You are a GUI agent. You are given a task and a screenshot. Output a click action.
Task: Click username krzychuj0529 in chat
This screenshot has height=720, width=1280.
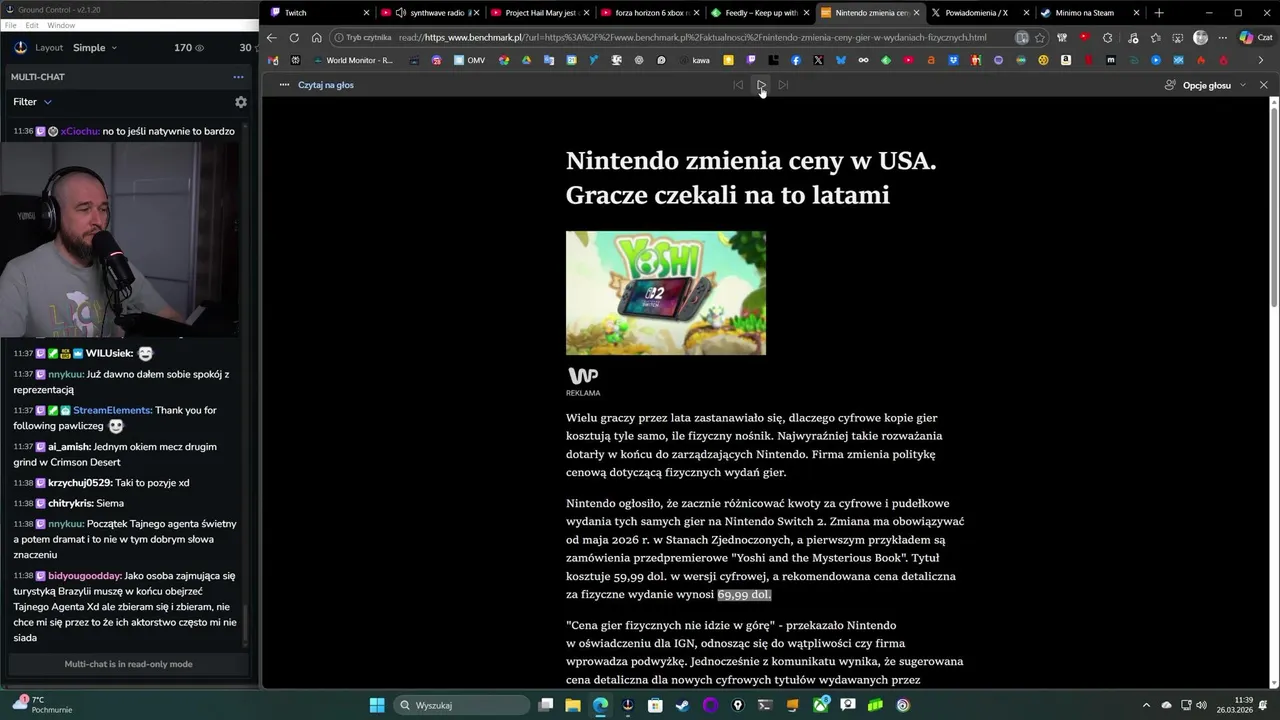click(x=80, y=483)
